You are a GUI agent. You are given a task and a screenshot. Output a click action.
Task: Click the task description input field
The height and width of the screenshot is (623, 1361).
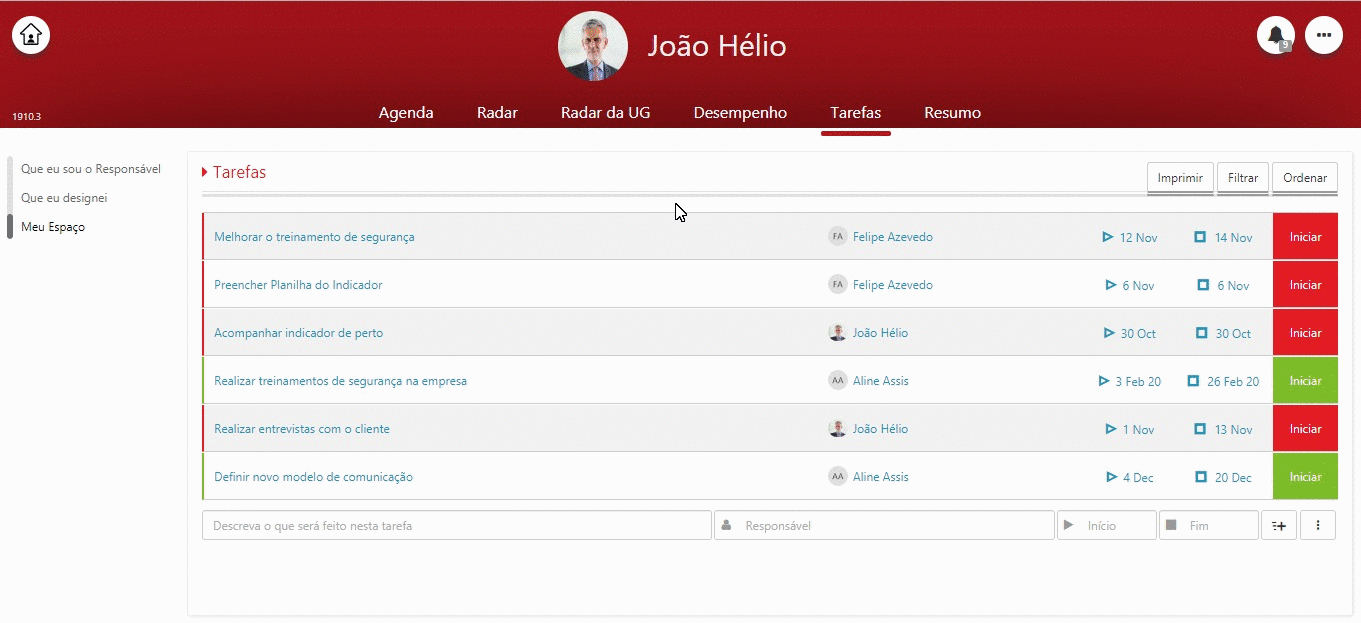[x=456, y=525]
